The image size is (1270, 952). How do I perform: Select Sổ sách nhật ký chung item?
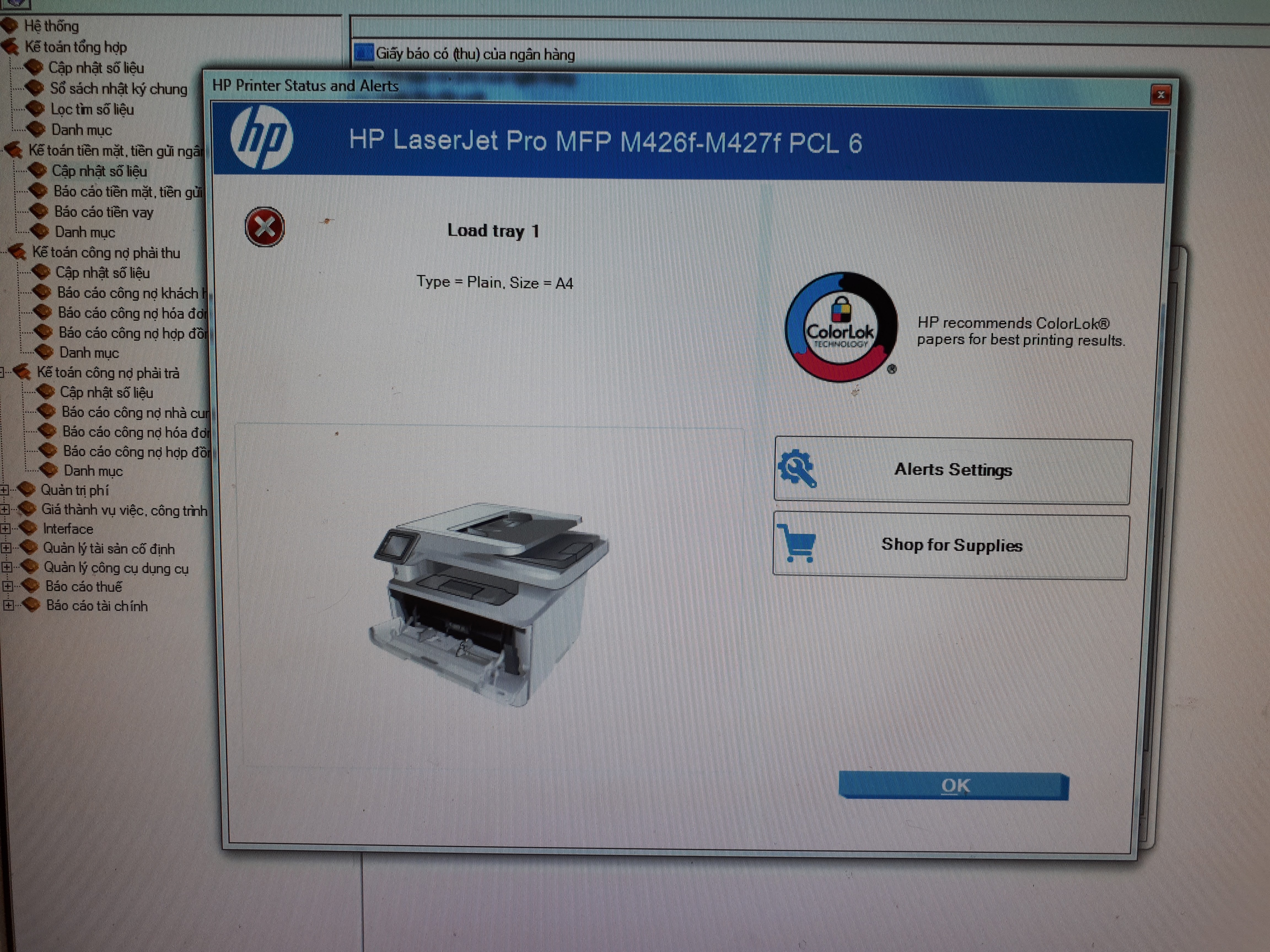(118, 89)
